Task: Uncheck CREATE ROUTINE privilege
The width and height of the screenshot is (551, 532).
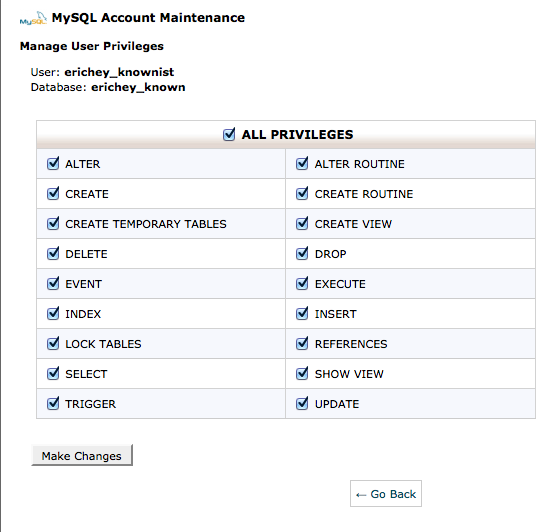Action: tap(302, 194)
